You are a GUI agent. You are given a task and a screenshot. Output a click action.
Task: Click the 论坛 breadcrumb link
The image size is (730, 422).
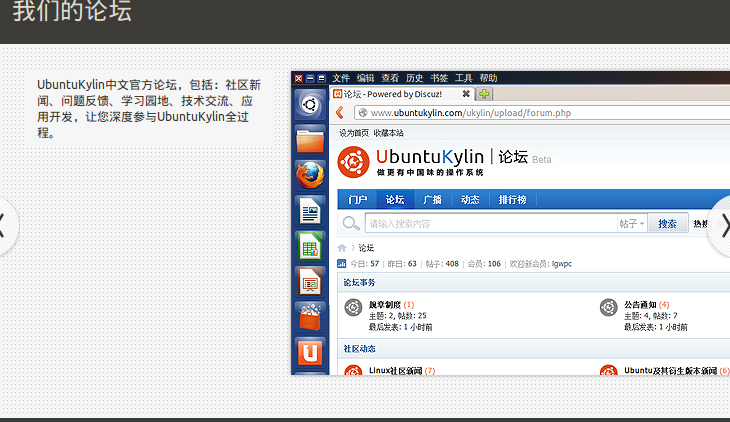click(366, 248)
